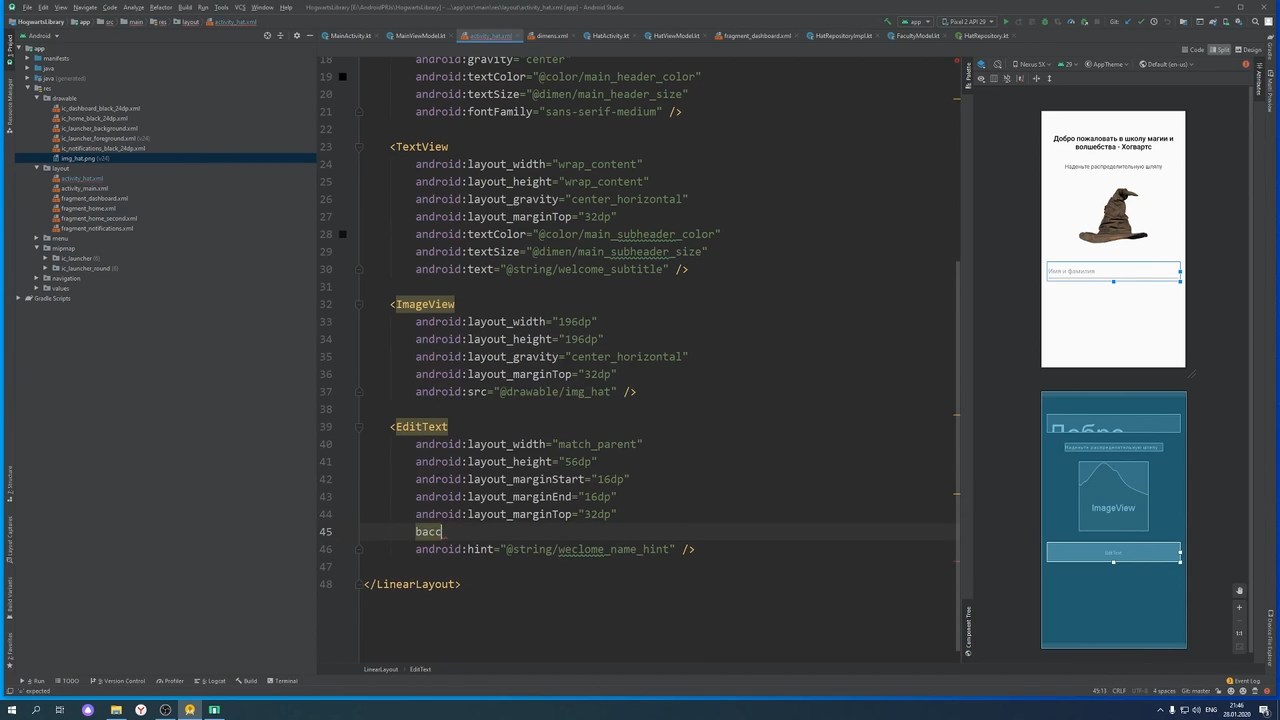This screenshot has width=1280, height=720.
Task: Collapse the layout folder
Action: pyautogui.click(x=37, y=168)
